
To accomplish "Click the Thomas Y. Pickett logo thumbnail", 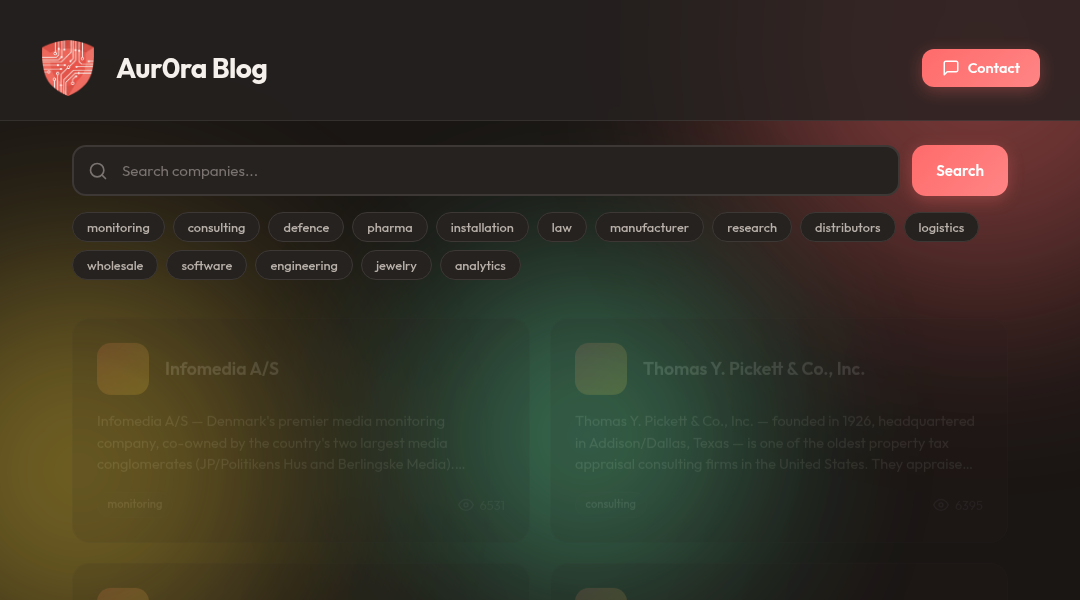I will (x=601, y=369).
